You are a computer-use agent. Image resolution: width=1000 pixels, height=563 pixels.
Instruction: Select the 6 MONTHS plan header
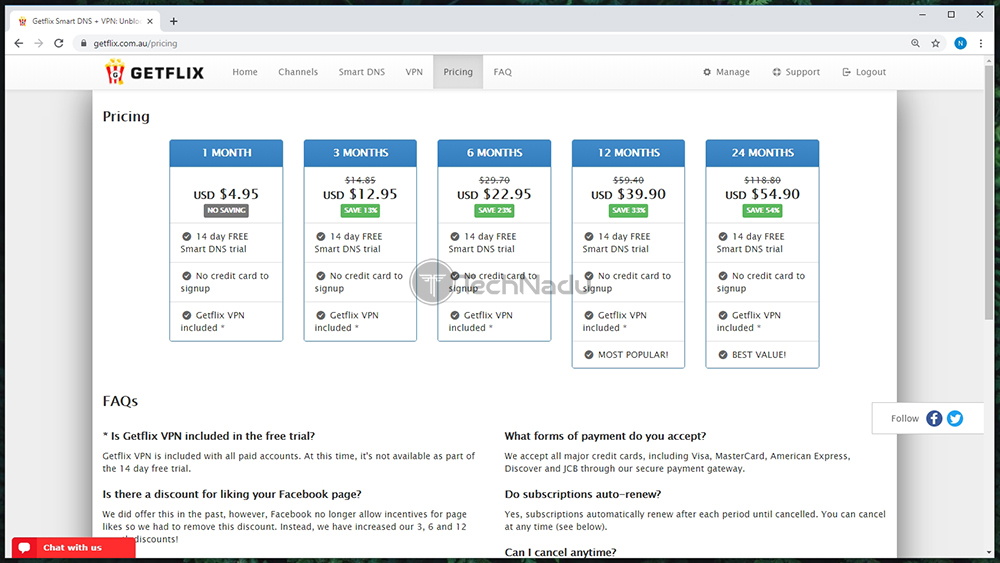(x=494, y=153)
